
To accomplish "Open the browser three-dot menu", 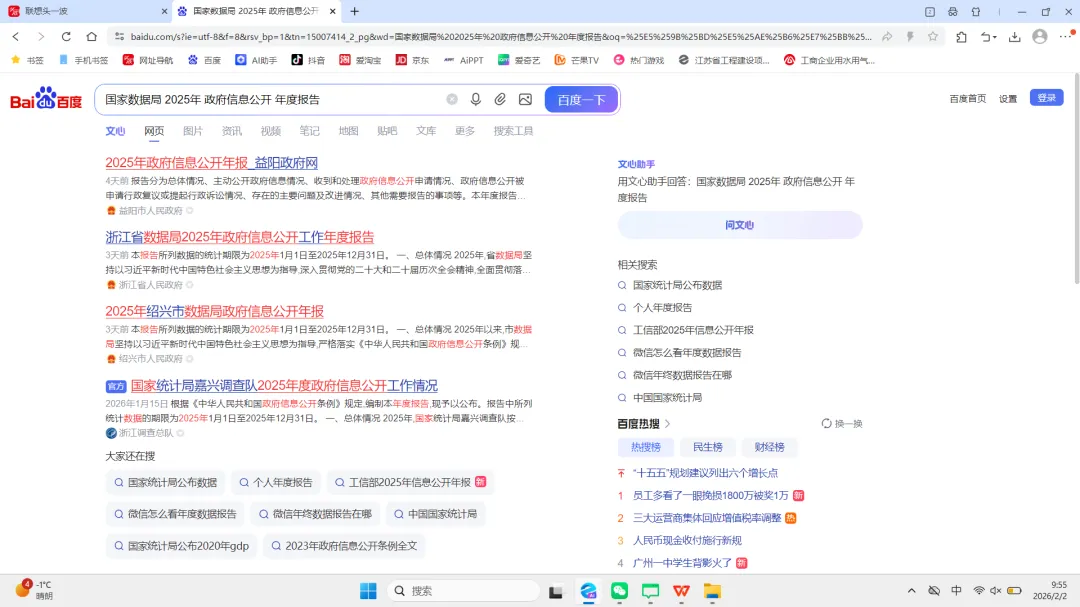I will click(1066, 36).
